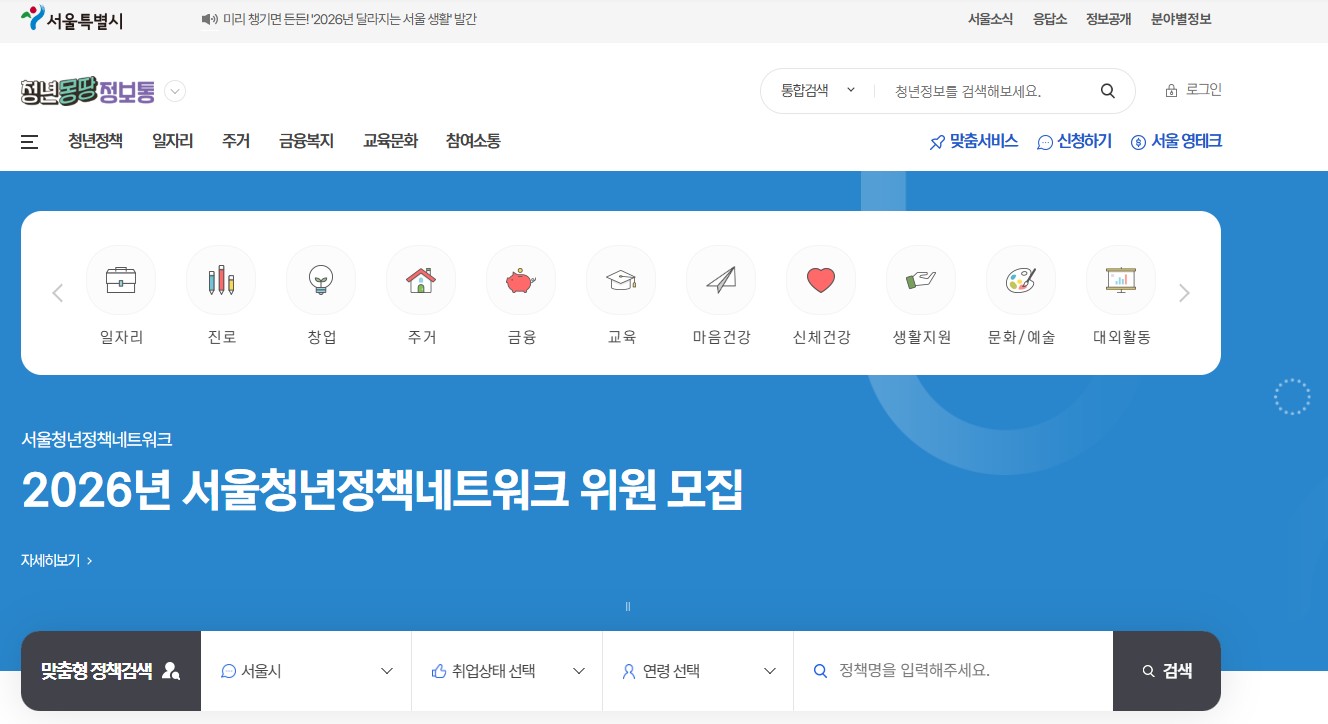This screenshot has width=1328, height=724.
Task: Open 서울 영테크 link
Action: tap(1176, 142)
